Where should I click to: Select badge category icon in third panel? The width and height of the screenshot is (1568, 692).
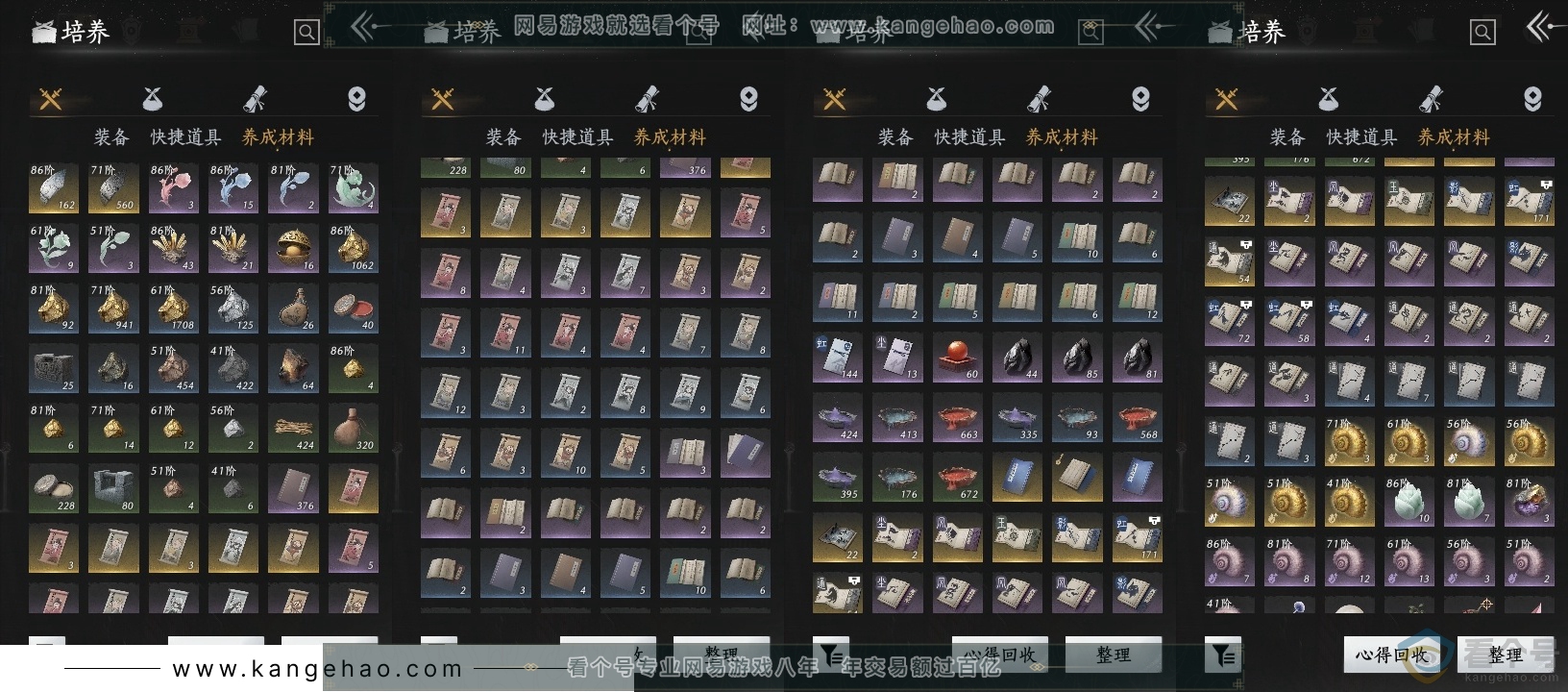point(1140,98)
